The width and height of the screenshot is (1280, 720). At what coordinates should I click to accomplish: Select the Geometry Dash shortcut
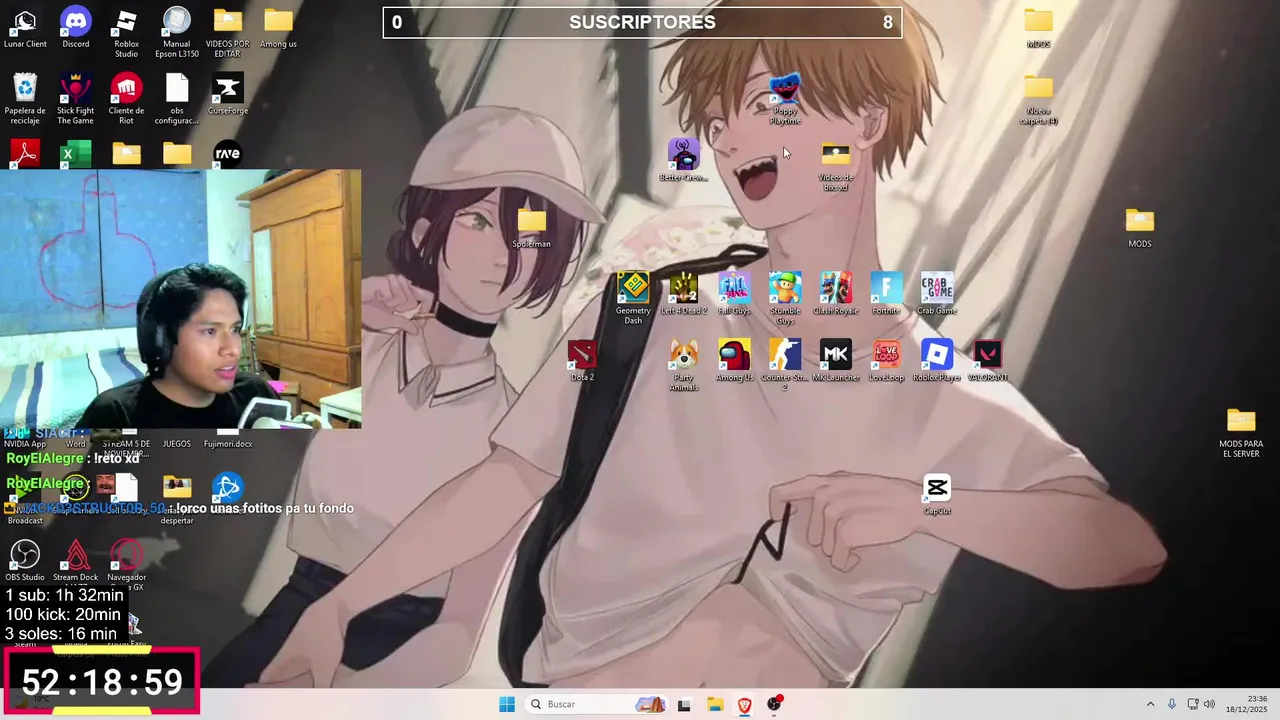pos(633,298)
